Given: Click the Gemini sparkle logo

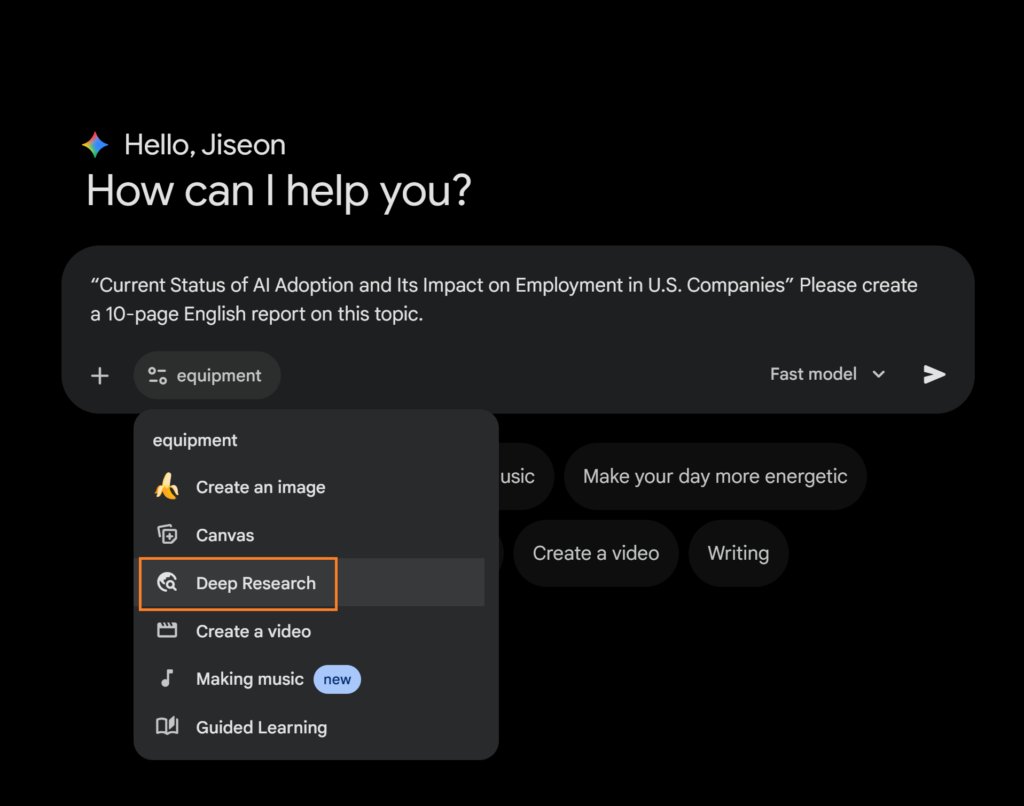Looking at the screenshot, I should tap(95, 144).
